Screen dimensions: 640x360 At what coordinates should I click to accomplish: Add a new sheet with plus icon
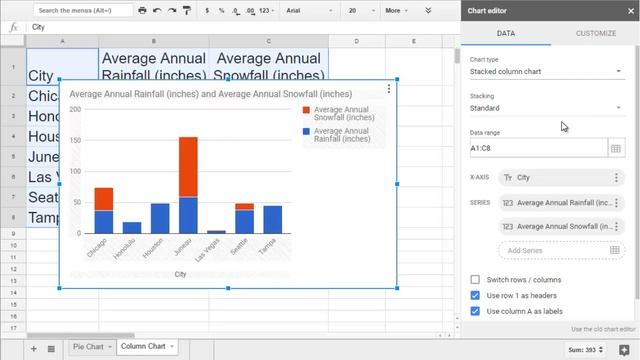coord(34,349)
